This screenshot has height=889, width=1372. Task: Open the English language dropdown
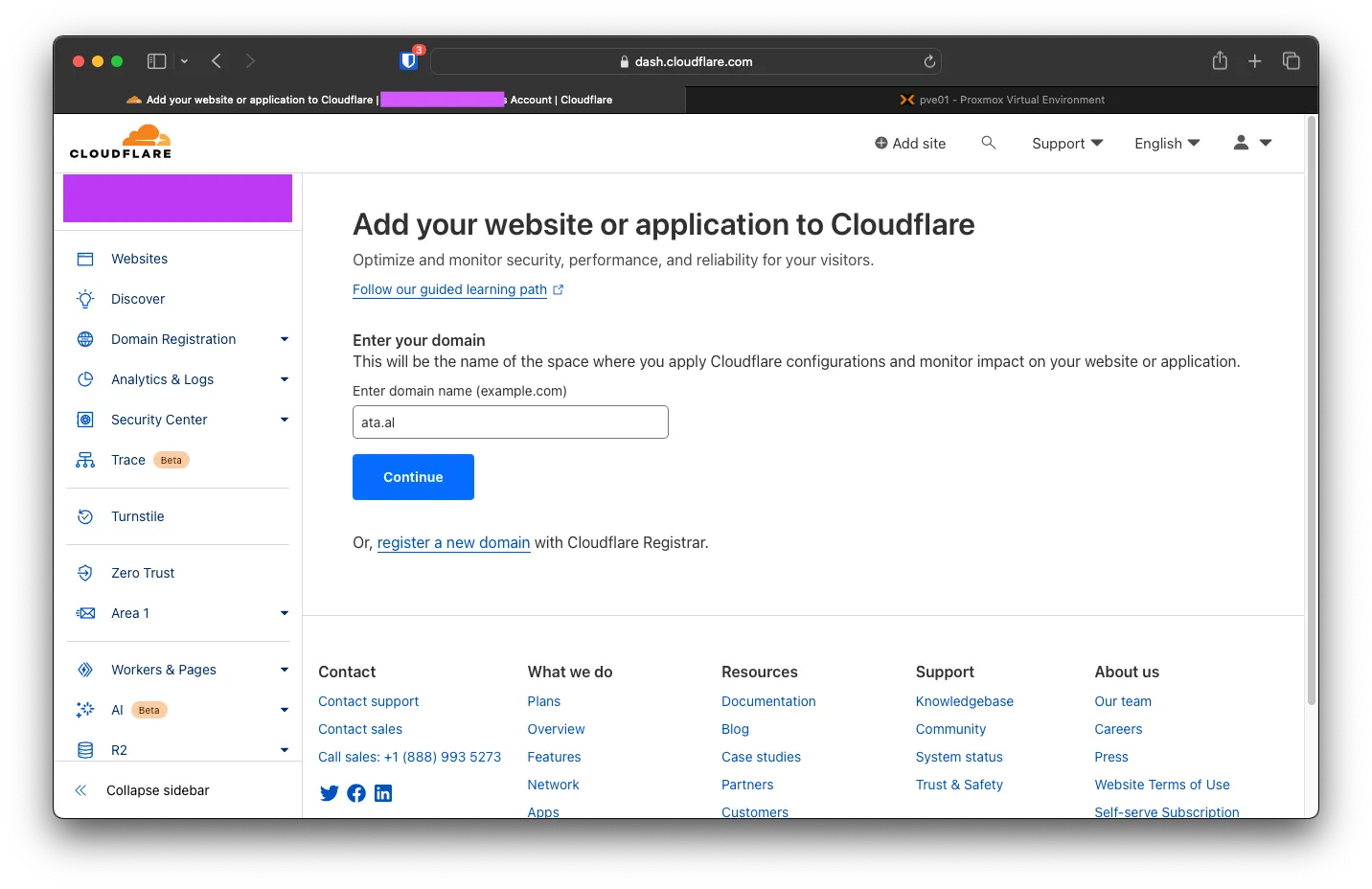[x=1167, y=143]
